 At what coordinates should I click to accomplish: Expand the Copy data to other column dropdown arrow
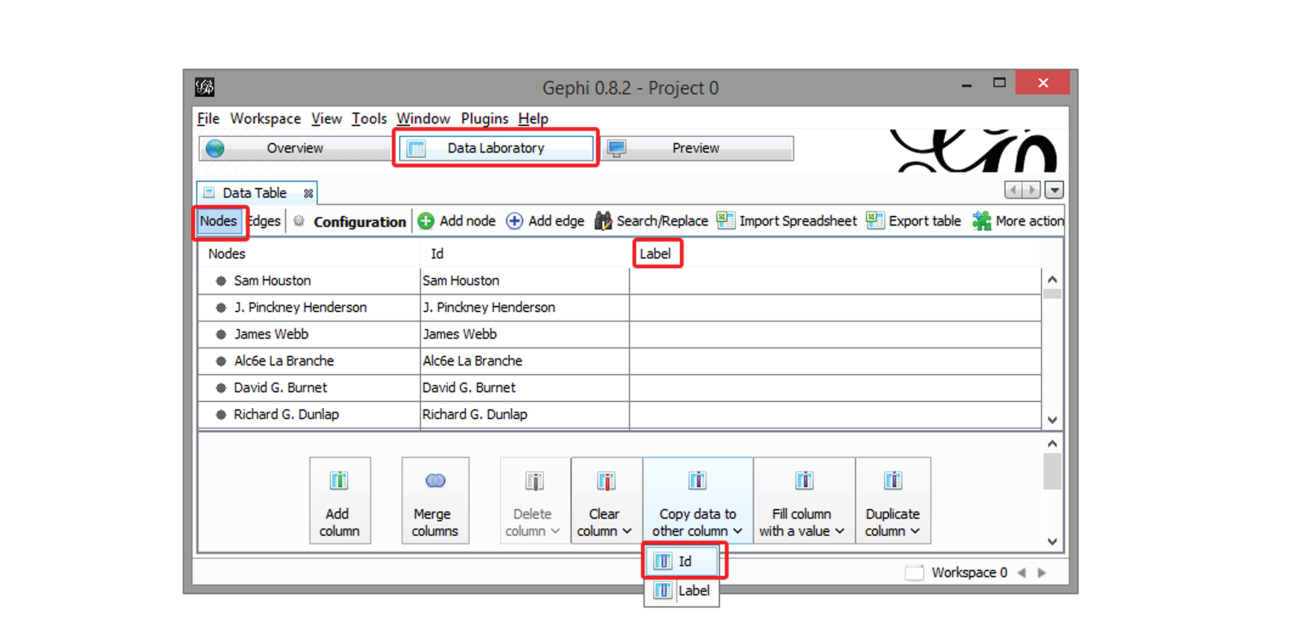pyautogui.click(x=738, y=532)
